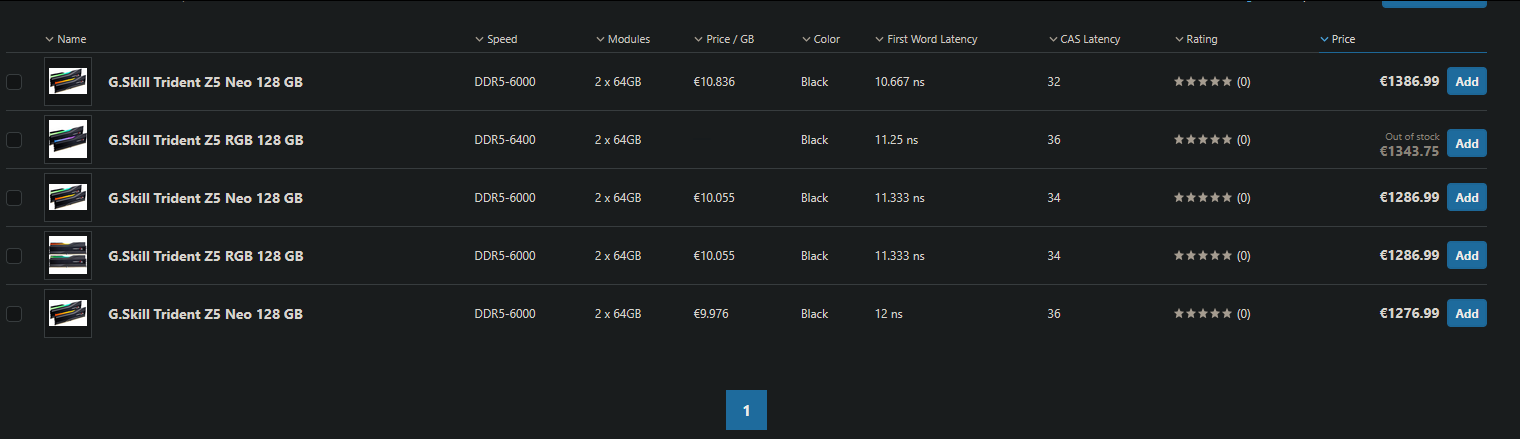Click the €9.976 price per GB value

[x=711, y=314]
